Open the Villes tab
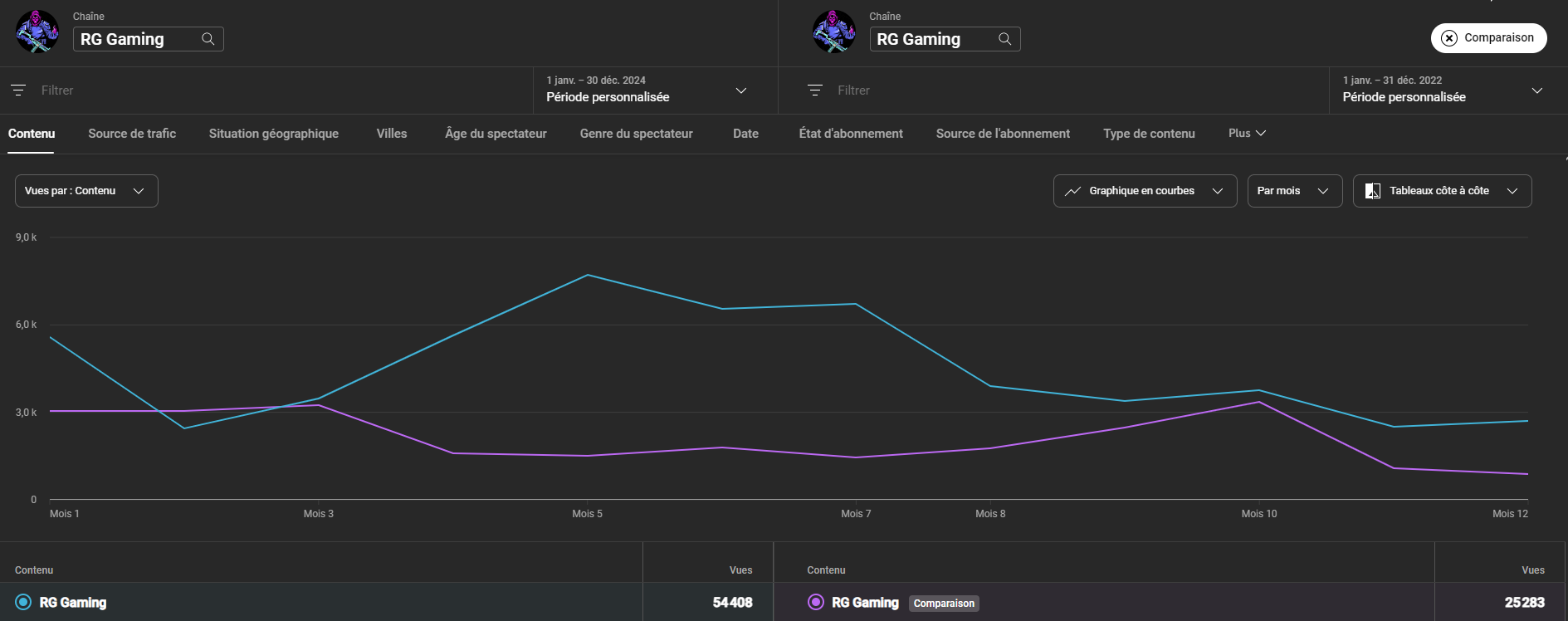 [392, 134]
